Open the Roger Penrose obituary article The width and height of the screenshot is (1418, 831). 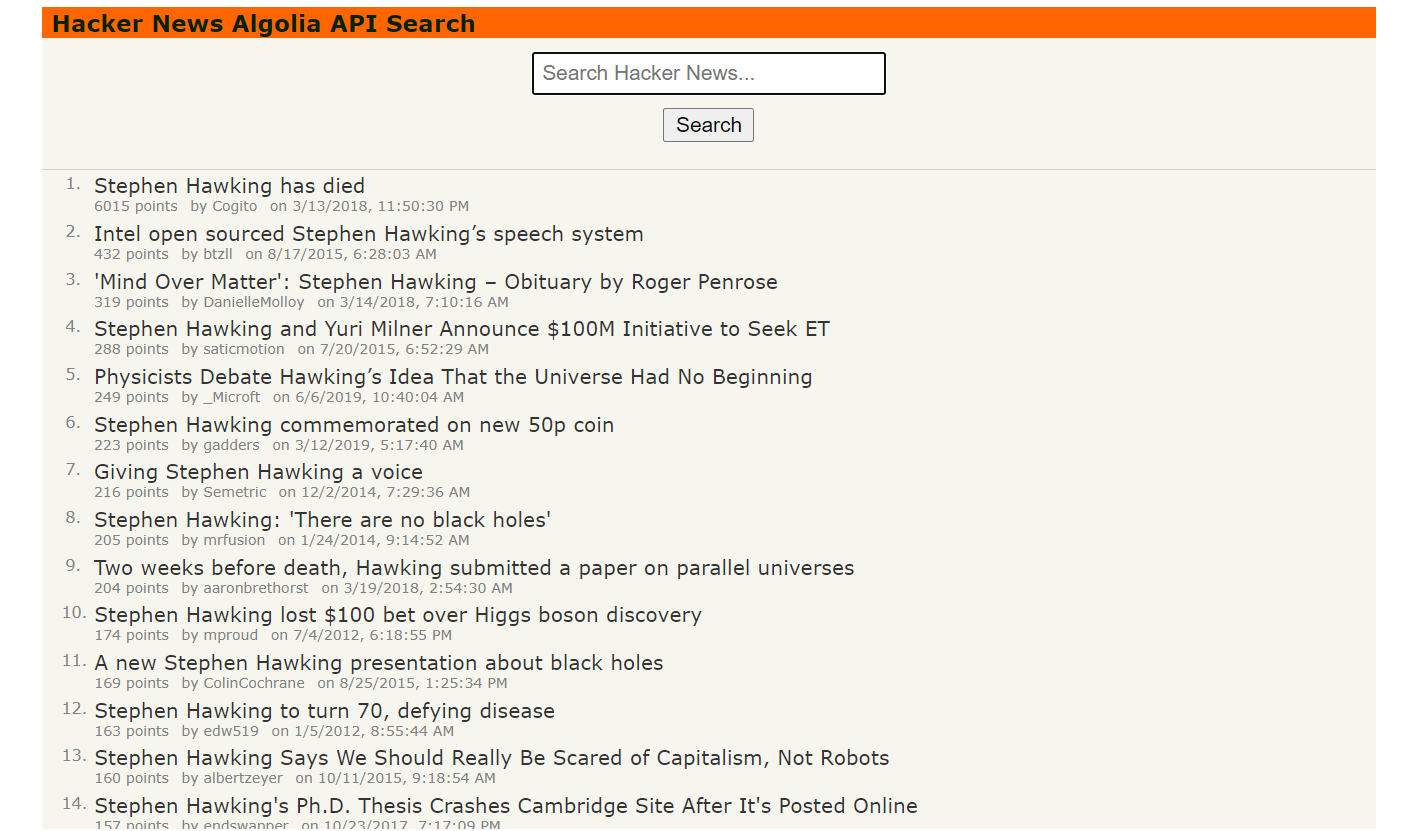point(435,281)
